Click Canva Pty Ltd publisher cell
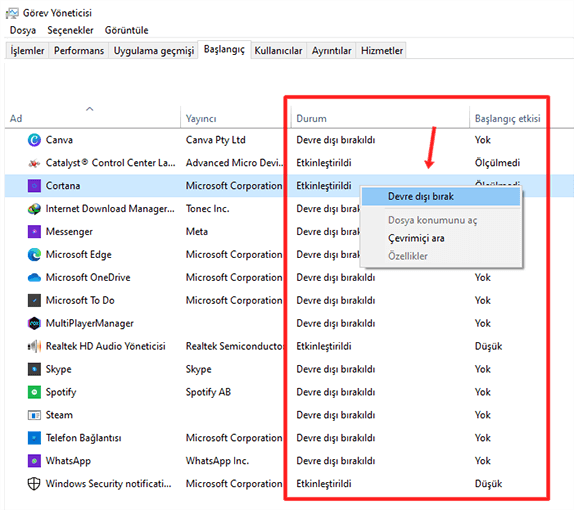 [215, 140]
